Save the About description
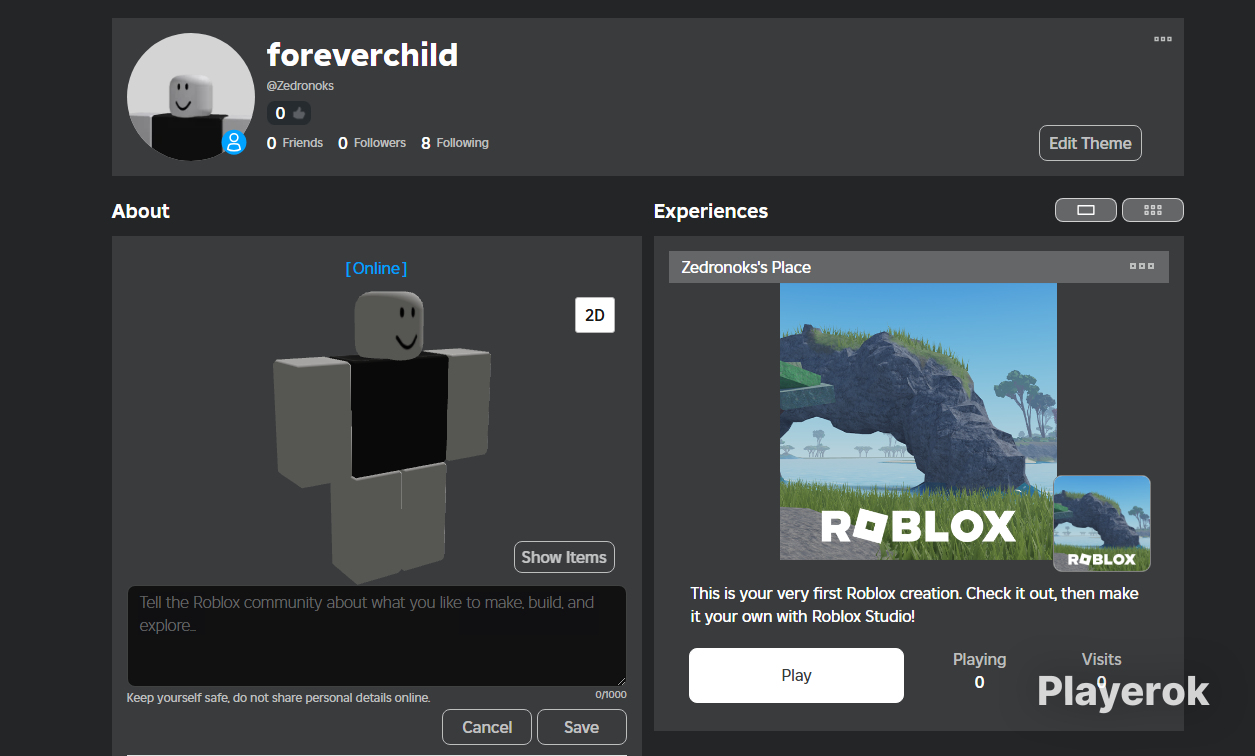Image resolution: width=1255 pixels, height=756 pixels. tap(582, 727)
